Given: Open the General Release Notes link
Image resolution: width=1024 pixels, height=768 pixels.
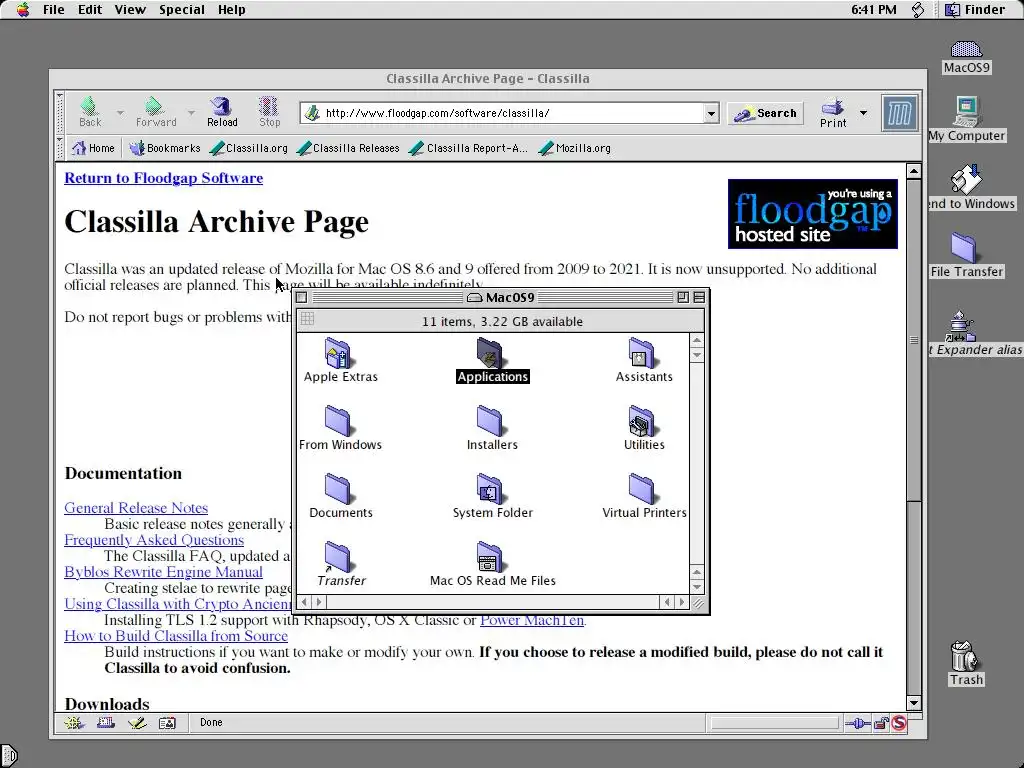Looking at the screenshot, I should (136, 508).
